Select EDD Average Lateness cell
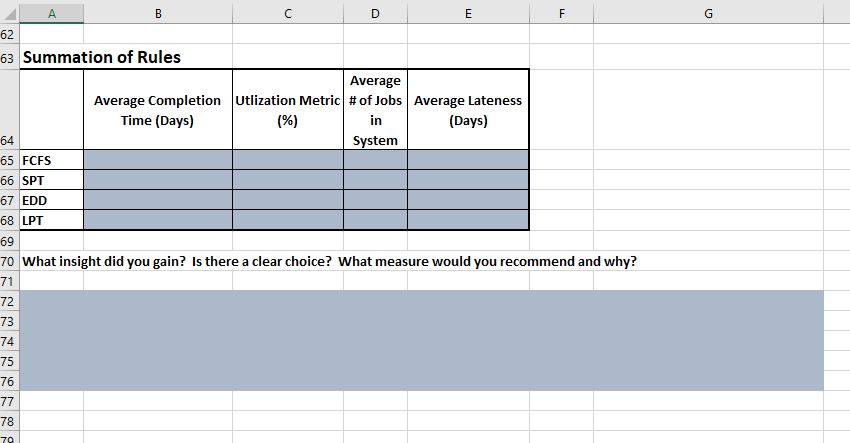The image size is (850, 443). (467, 200)
